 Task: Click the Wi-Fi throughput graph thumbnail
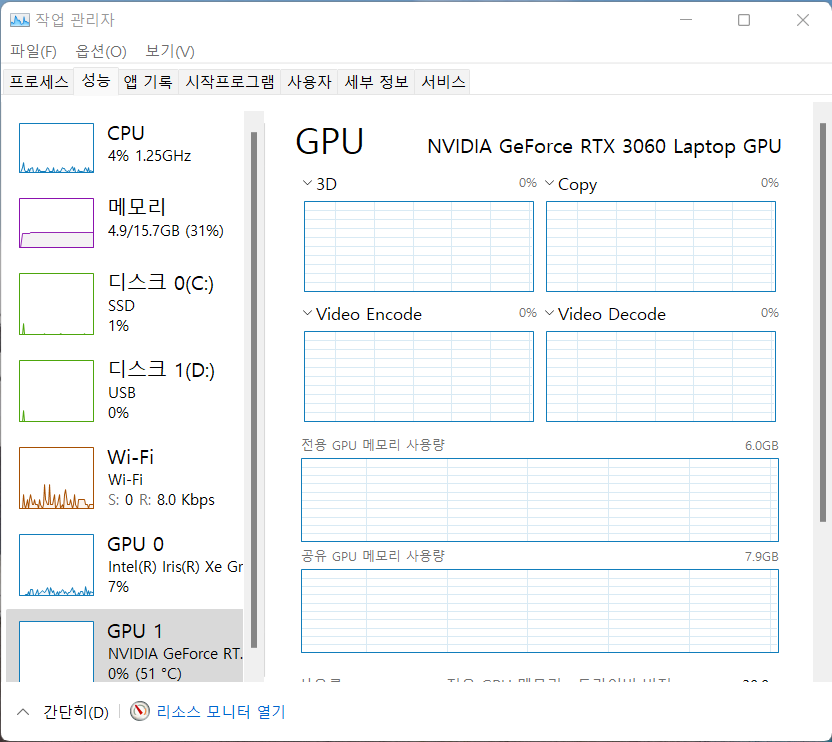point(56,478)
